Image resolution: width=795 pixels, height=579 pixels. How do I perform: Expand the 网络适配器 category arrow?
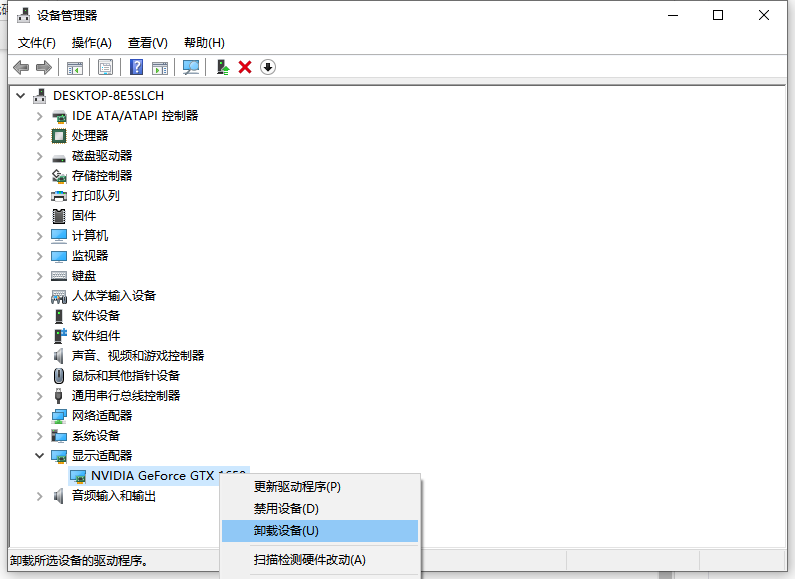[40, 416]
